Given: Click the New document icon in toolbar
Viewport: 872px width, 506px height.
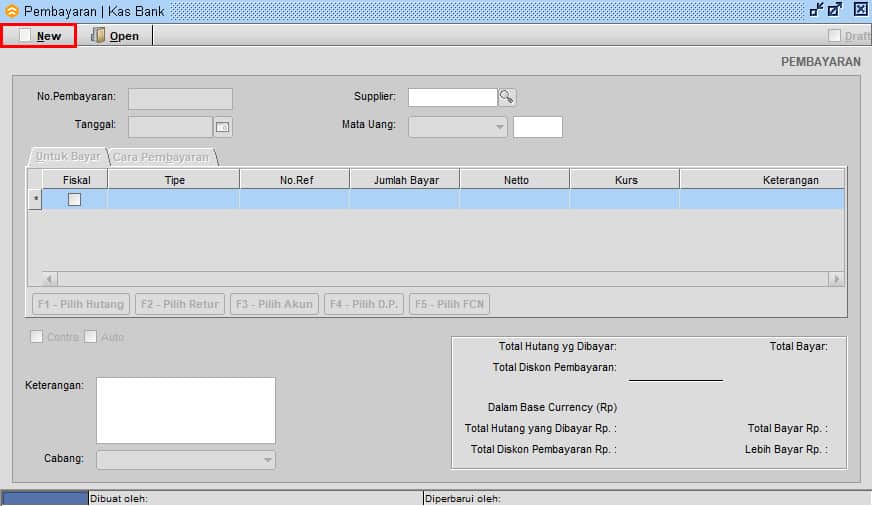Looking at the screenshot, I should (x=25, y=36).
